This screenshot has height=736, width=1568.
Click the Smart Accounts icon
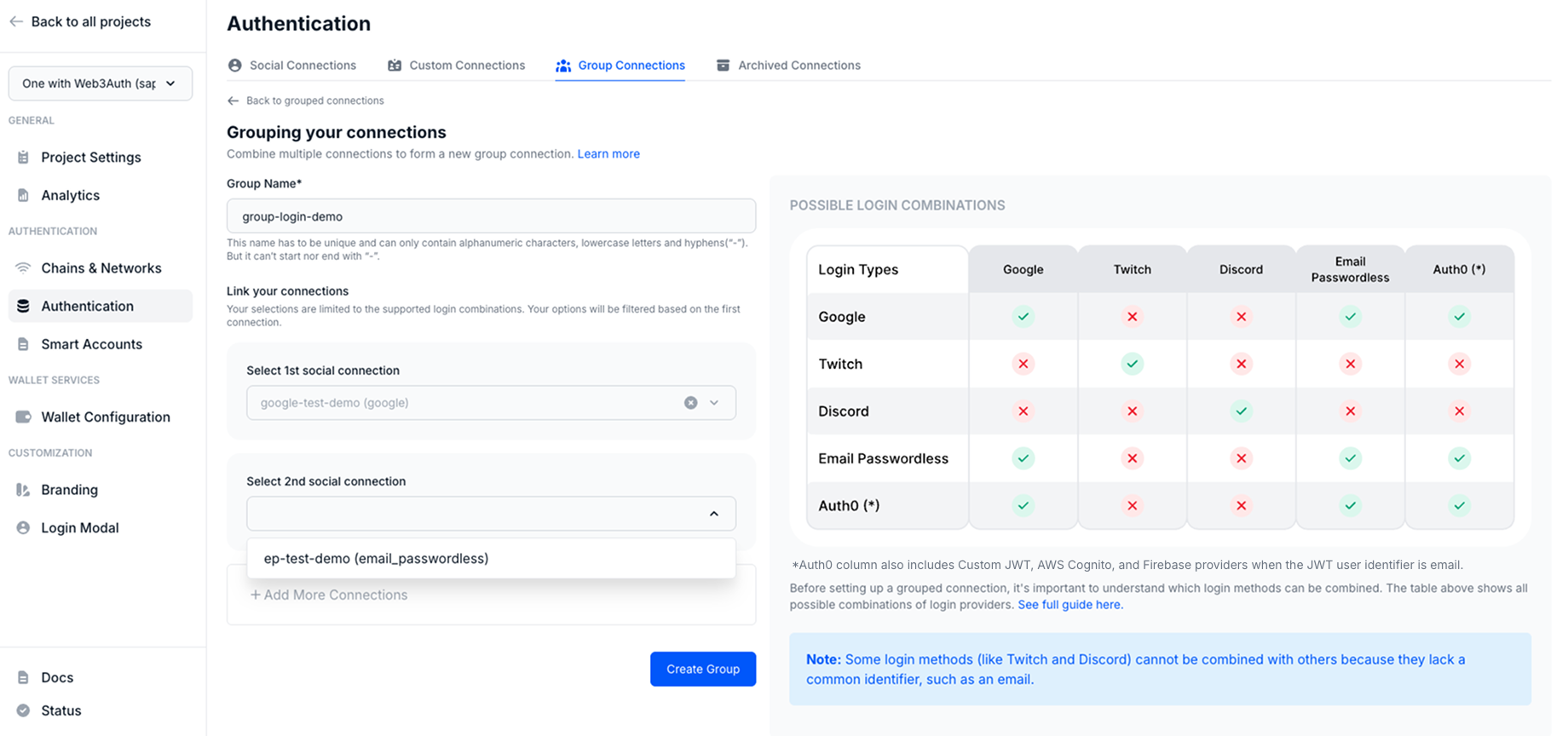tap(23, 344)
